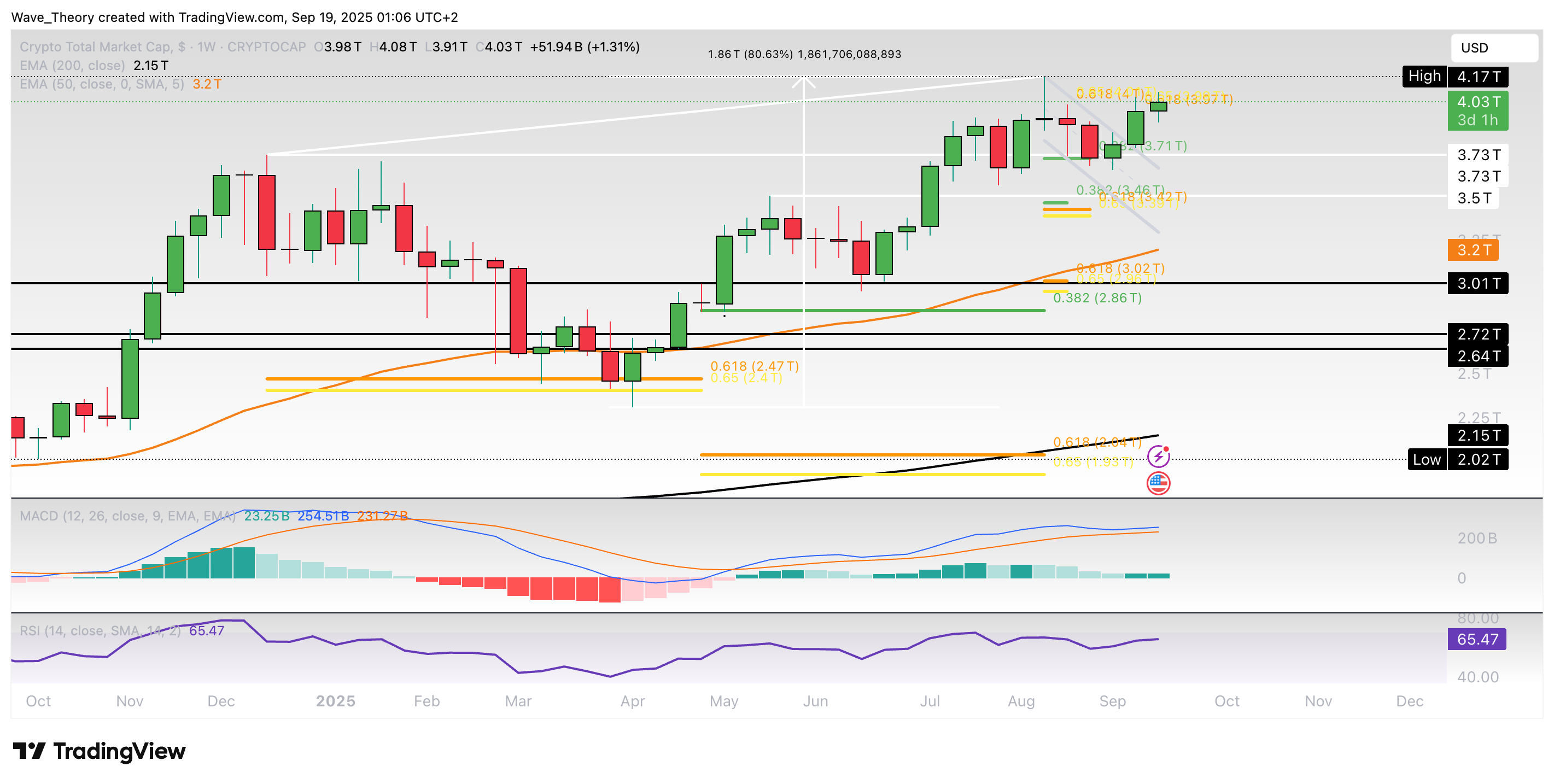Viewport: 1554px width, 784px height.
Task: Click the black 3.01 T horizontal level label
Action: point(1477,283)
